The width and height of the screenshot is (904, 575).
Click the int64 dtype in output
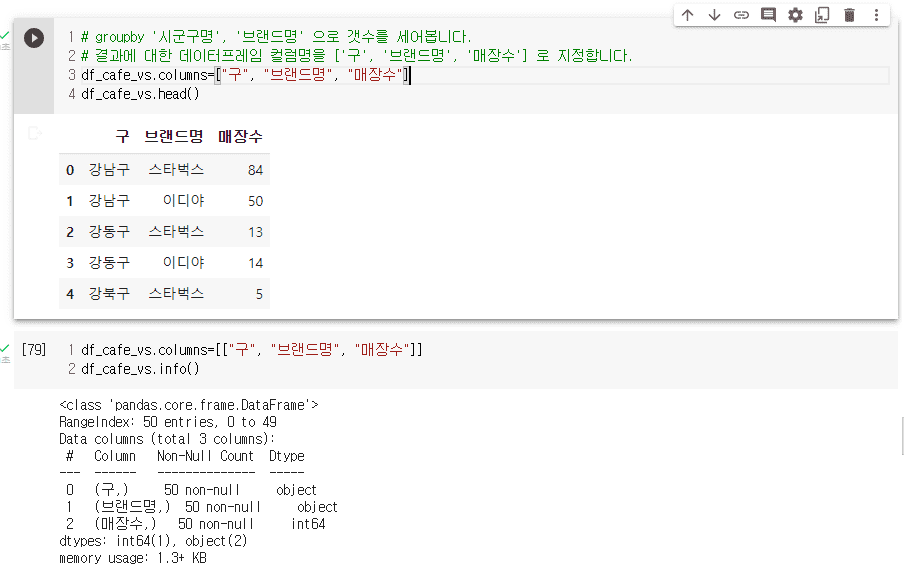308,524
